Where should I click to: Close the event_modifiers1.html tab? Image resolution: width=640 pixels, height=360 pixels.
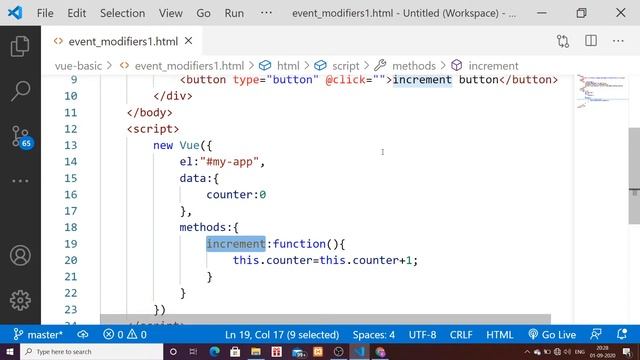coord(188,41)
